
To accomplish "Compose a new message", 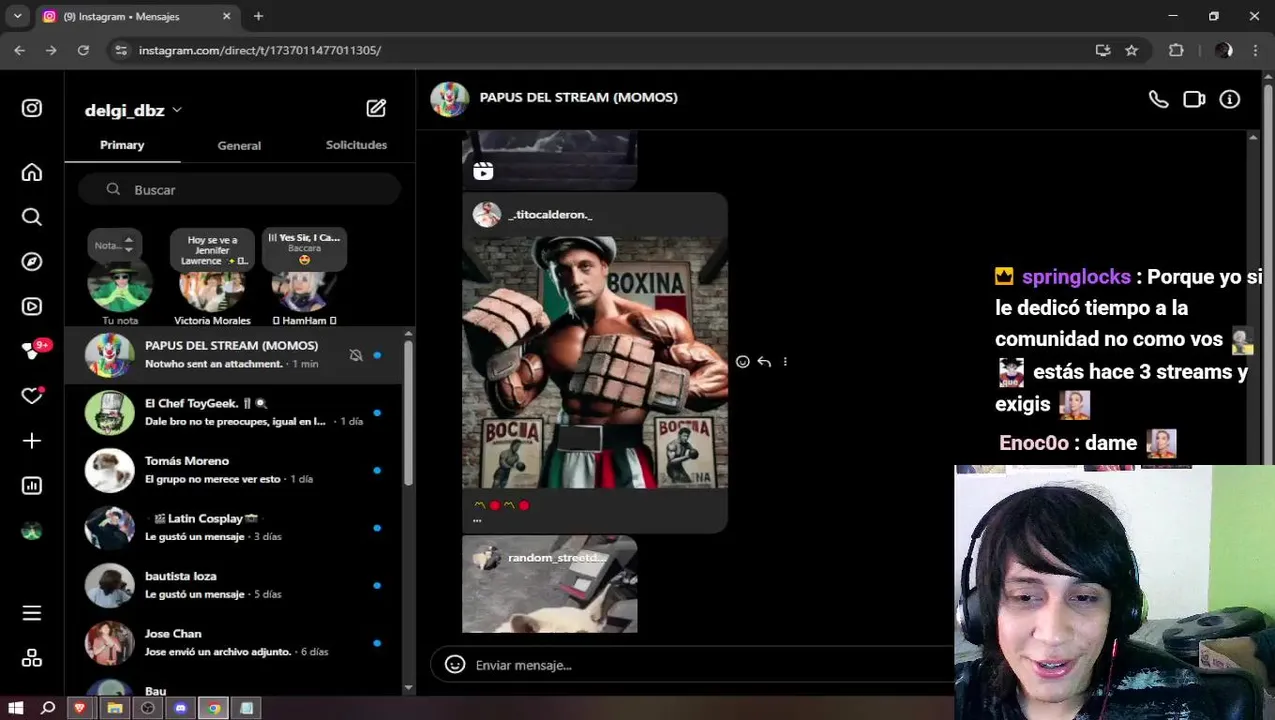I will point(376,108).
